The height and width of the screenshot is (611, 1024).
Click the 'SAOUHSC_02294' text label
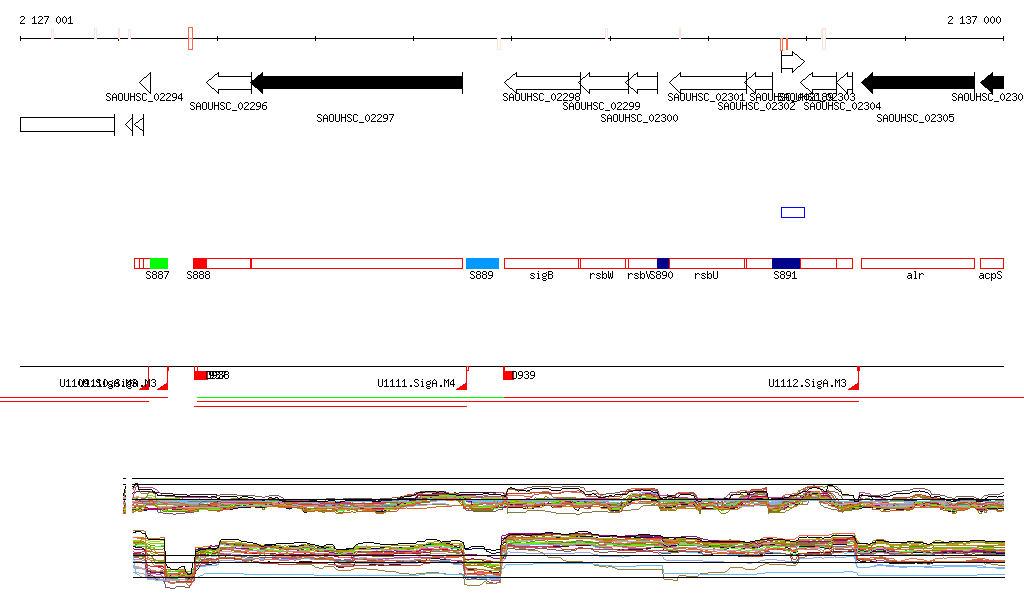pyautogui.click(x=144, y=97)
